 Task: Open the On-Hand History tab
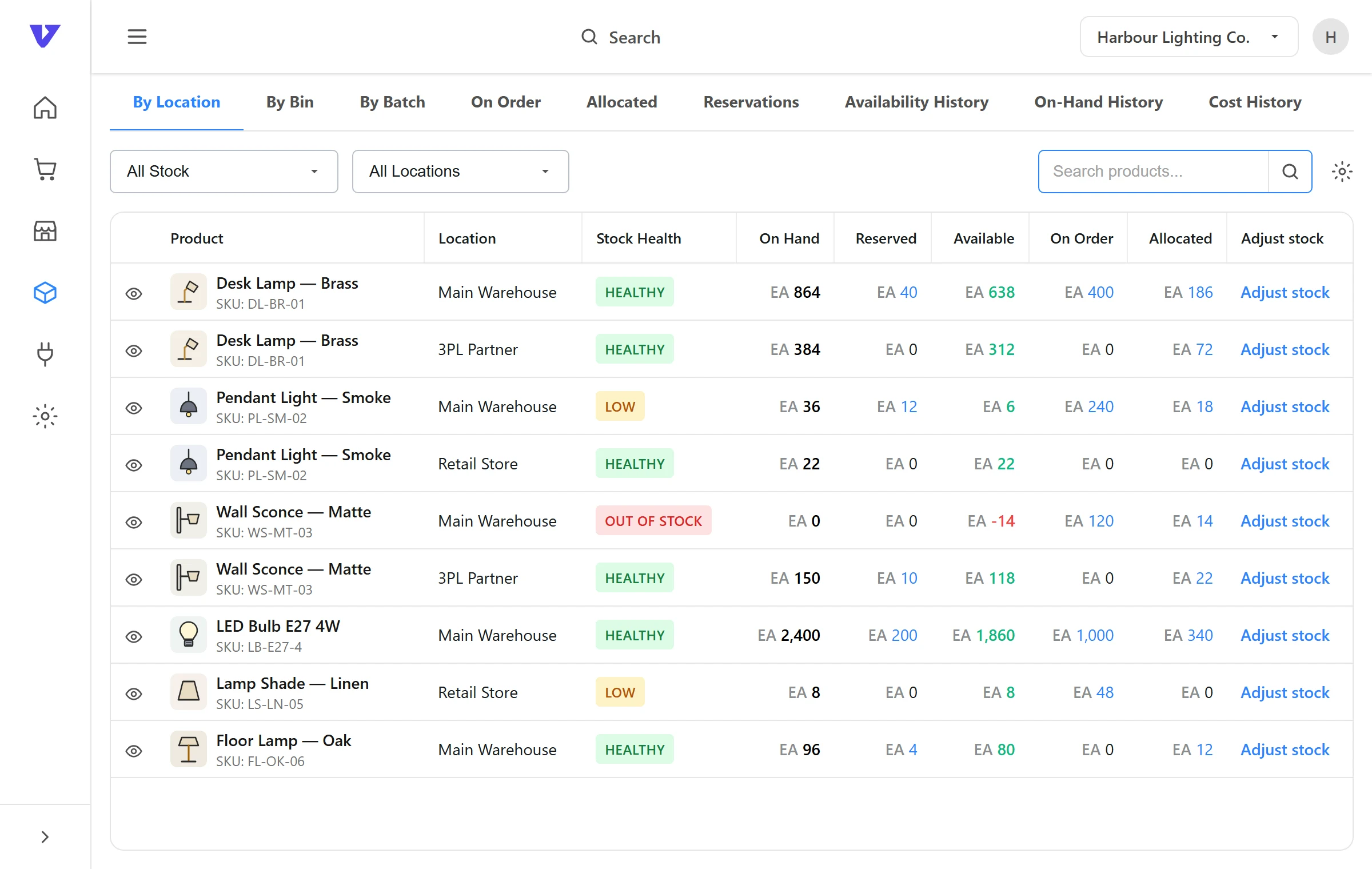[1098, 102]
